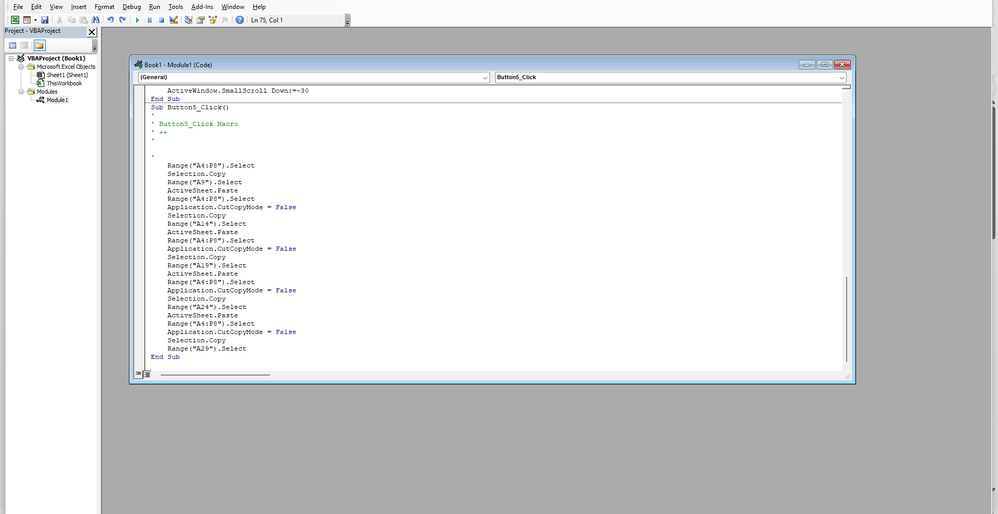Open the (General) object dropdown

(314, 77)
